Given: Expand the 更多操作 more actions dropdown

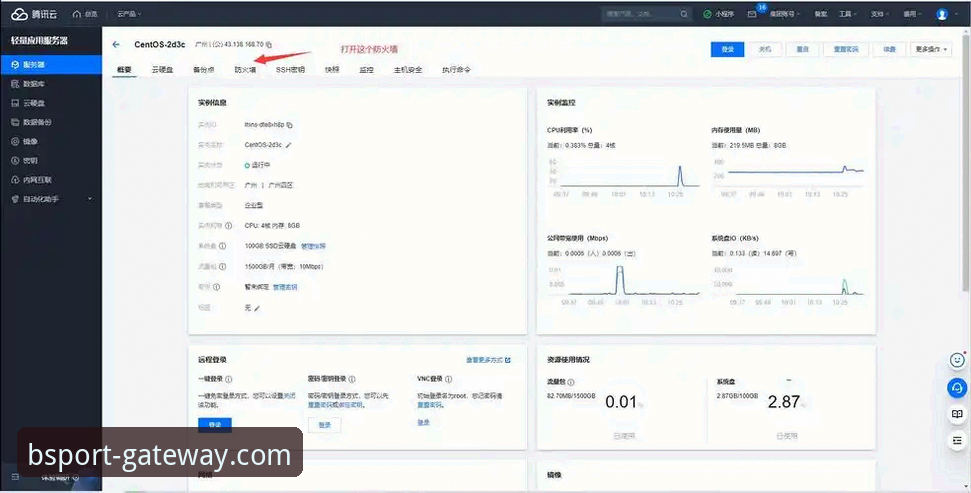Looking at the screenshot, I should [931, 49].
